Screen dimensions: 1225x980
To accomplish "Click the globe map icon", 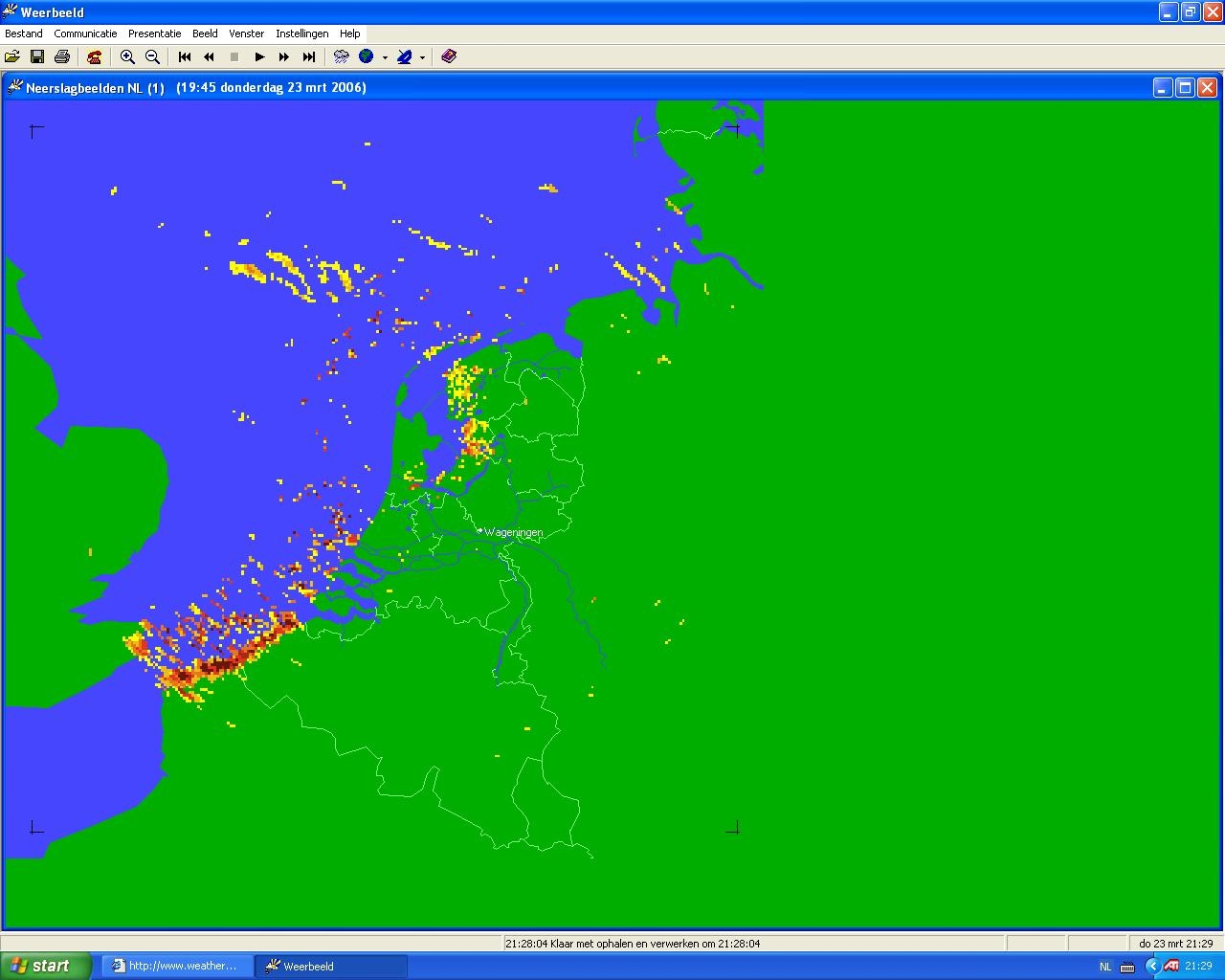I will point(367,56).
